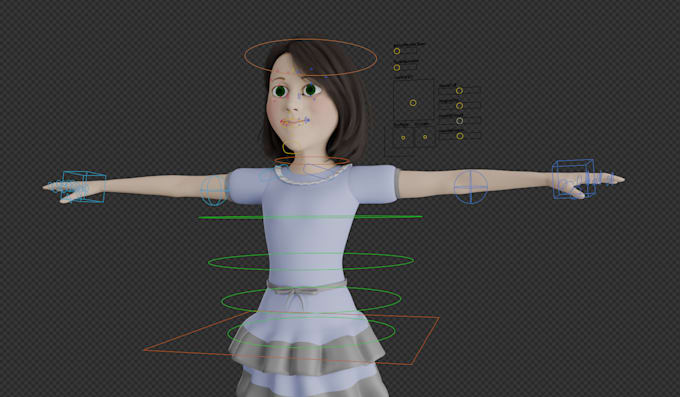The height and width of the screenshot is (397, 680).
Task: Select the flat green chest line control
Action: pyautogui.click(x=311, y=217)
